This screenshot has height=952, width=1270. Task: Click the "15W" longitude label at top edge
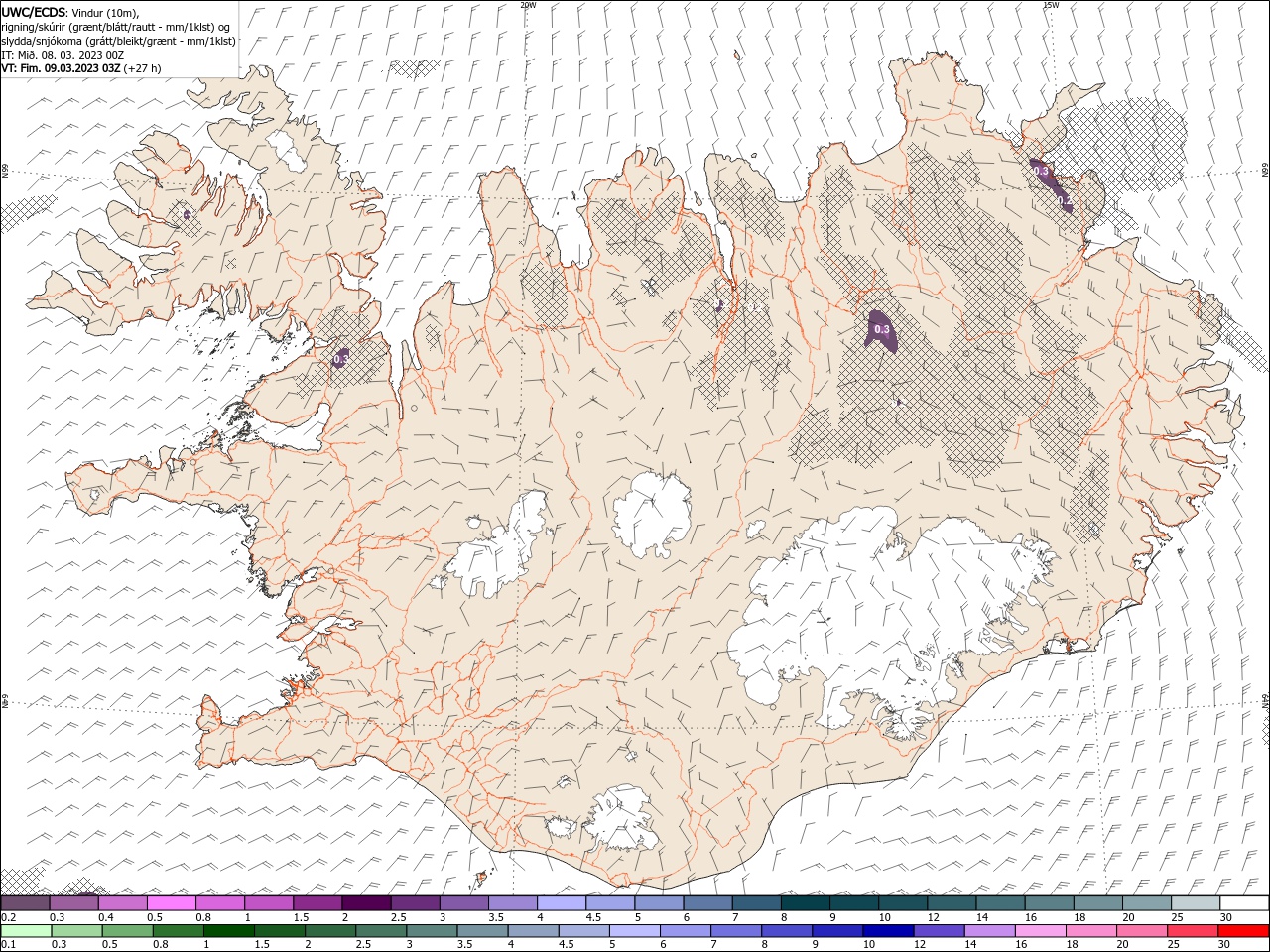coord(1051,5)
